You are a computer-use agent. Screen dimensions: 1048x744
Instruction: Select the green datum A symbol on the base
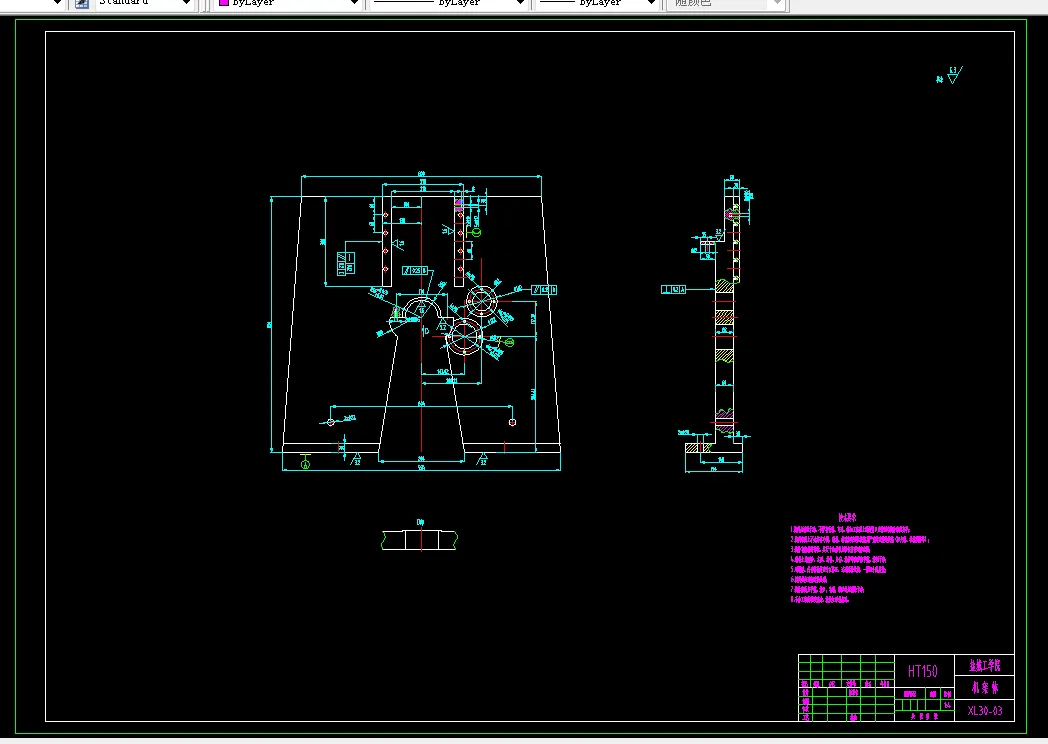pyautogui.click(x=305, y=461)
